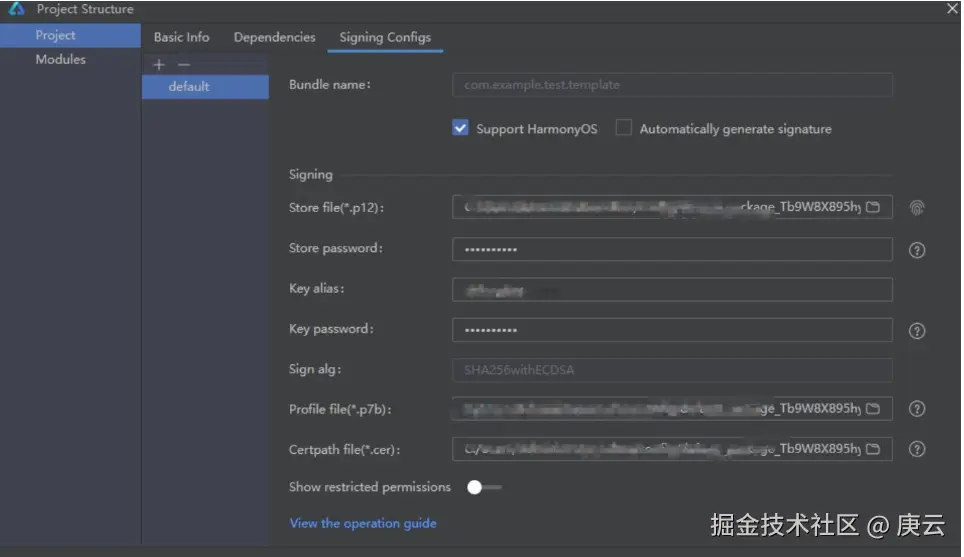Select the default signing config
964x557 pixels.
click(205, 87)
